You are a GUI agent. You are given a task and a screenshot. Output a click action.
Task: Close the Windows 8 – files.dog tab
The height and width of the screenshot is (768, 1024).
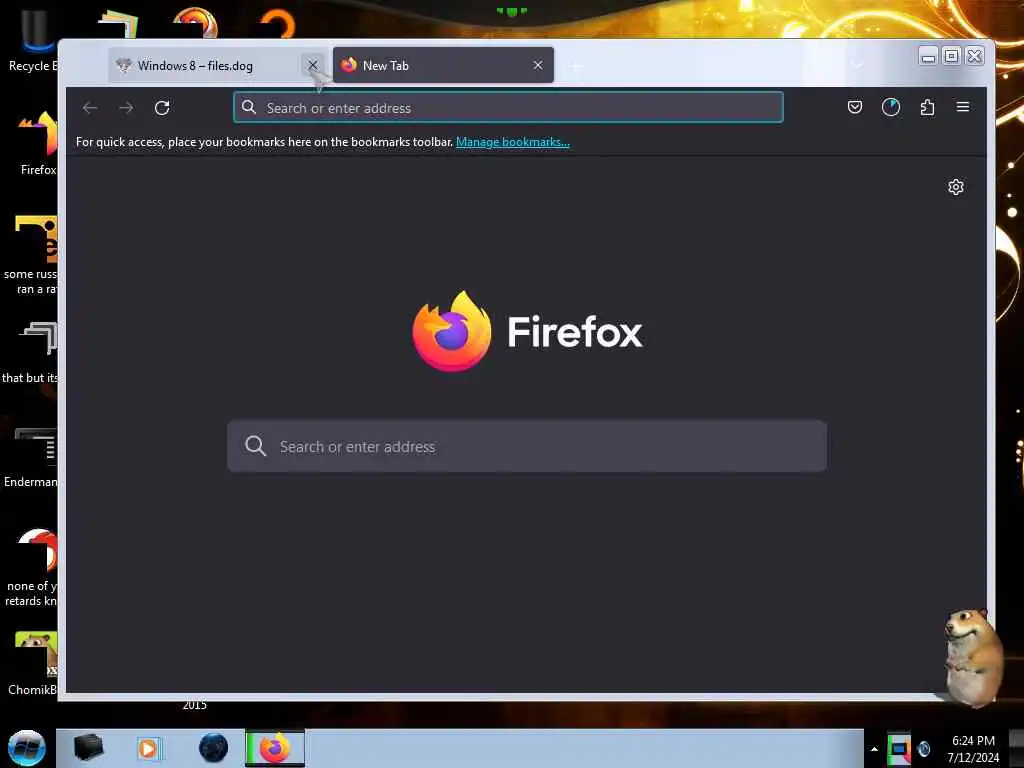pos(313,65)
